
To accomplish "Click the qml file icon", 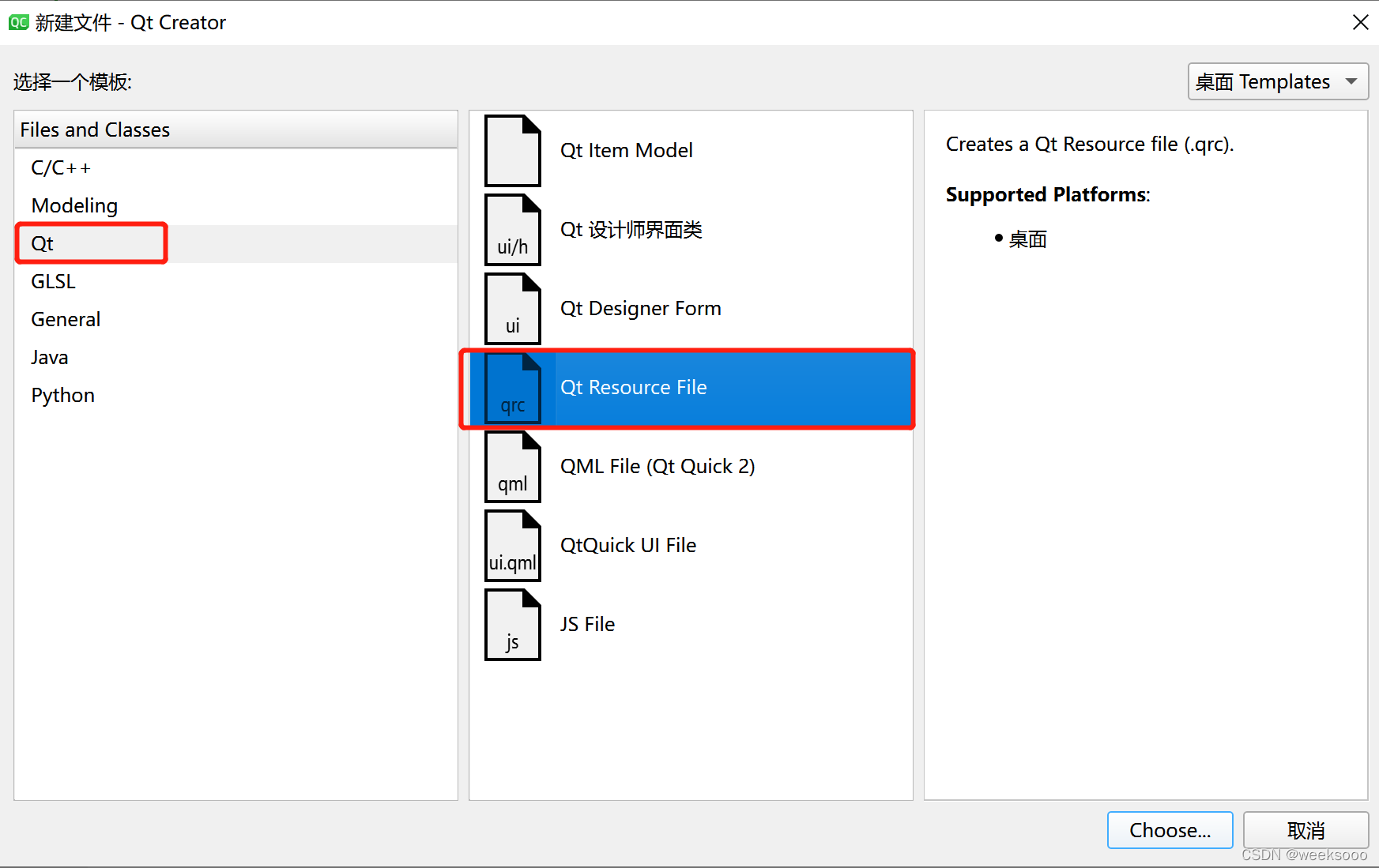I will [513, 467].
